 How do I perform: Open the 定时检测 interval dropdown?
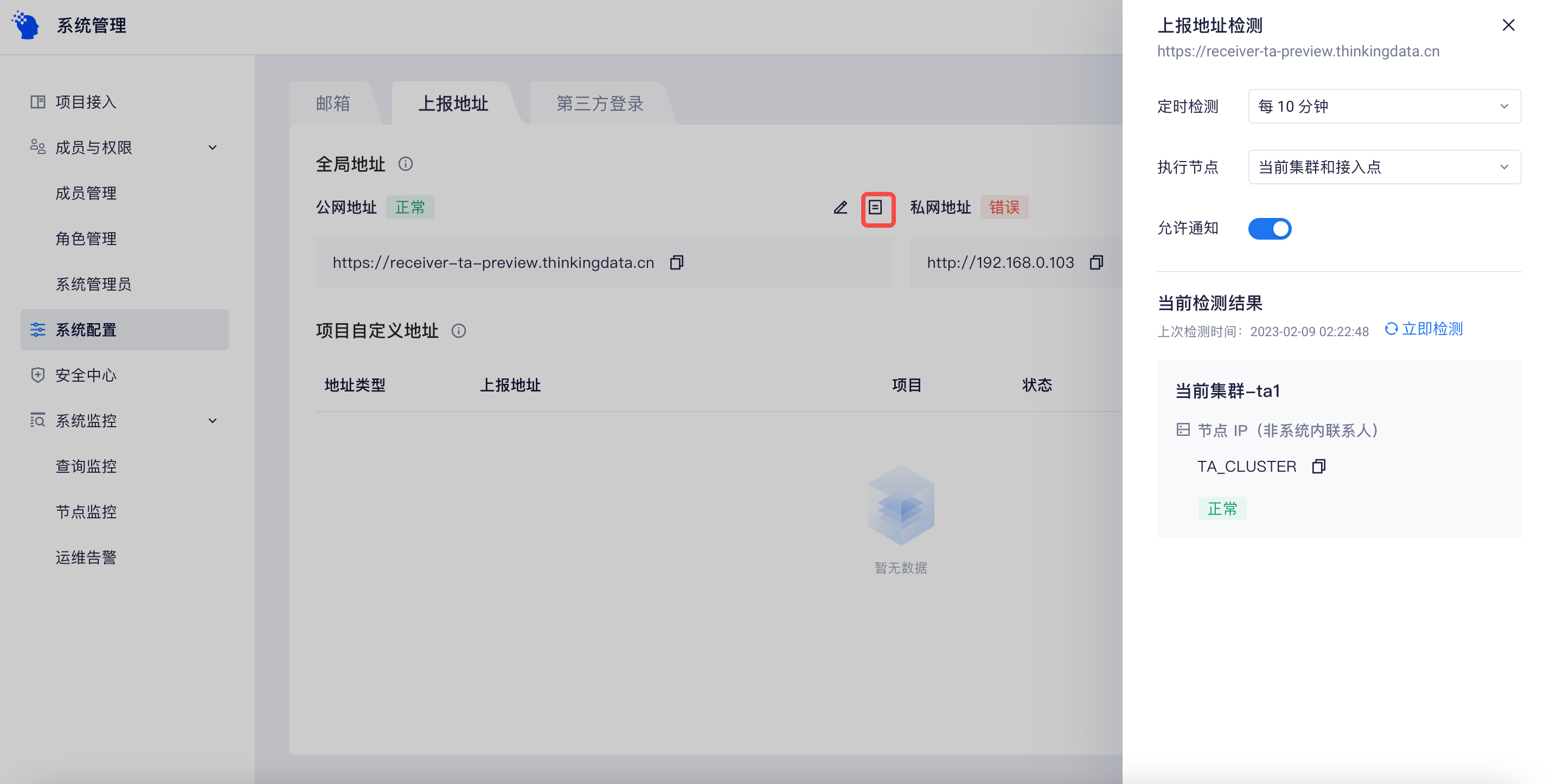(x=1383, y=106)
